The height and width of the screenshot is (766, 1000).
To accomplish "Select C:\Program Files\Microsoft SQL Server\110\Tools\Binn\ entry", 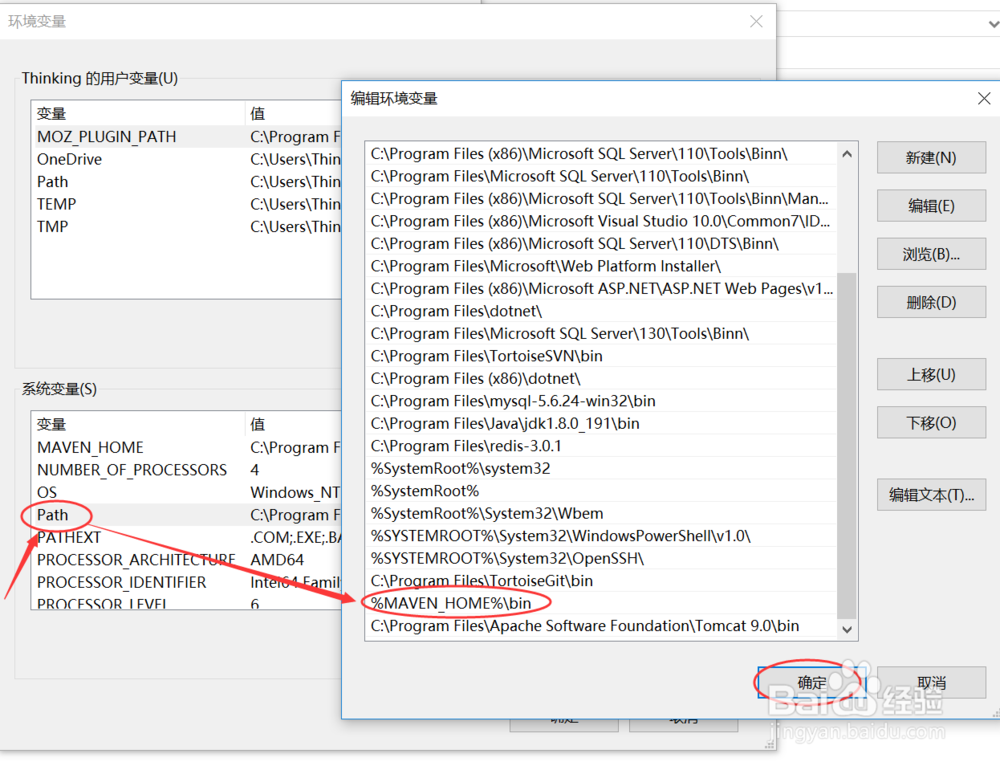I will pos(601,176).
